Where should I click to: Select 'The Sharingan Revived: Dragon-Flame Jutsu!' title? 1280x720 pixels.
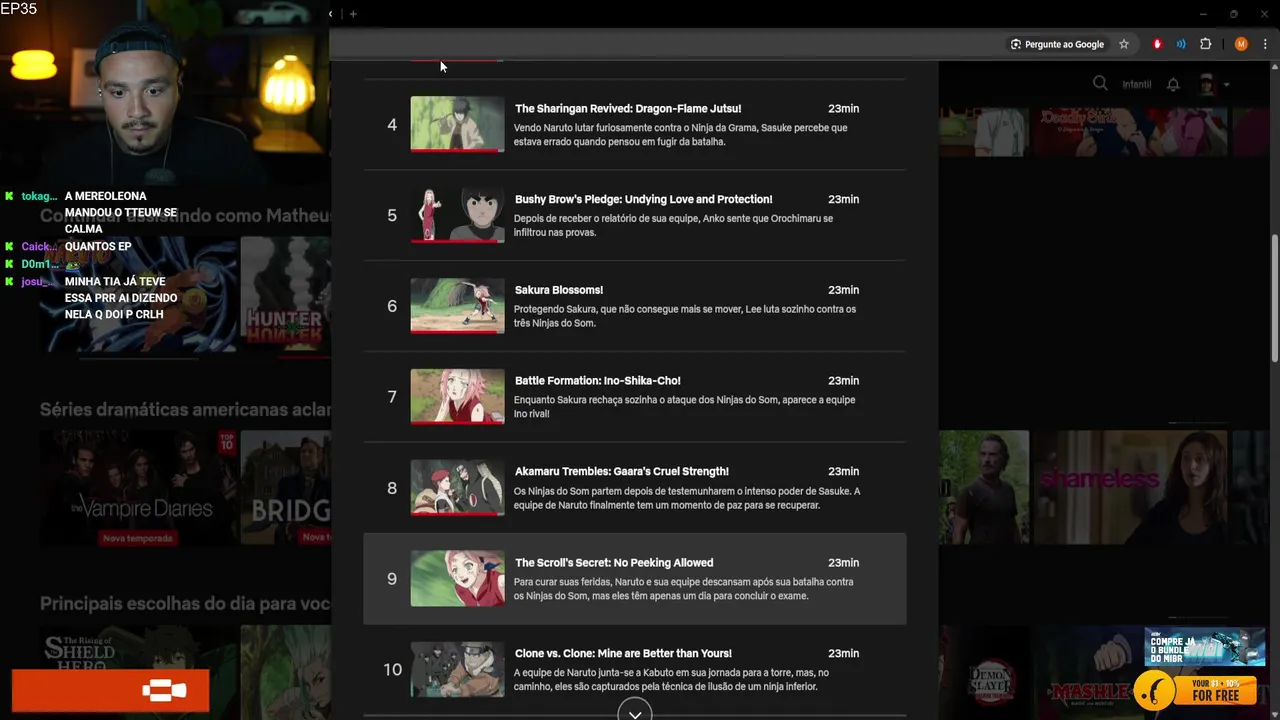628,108
